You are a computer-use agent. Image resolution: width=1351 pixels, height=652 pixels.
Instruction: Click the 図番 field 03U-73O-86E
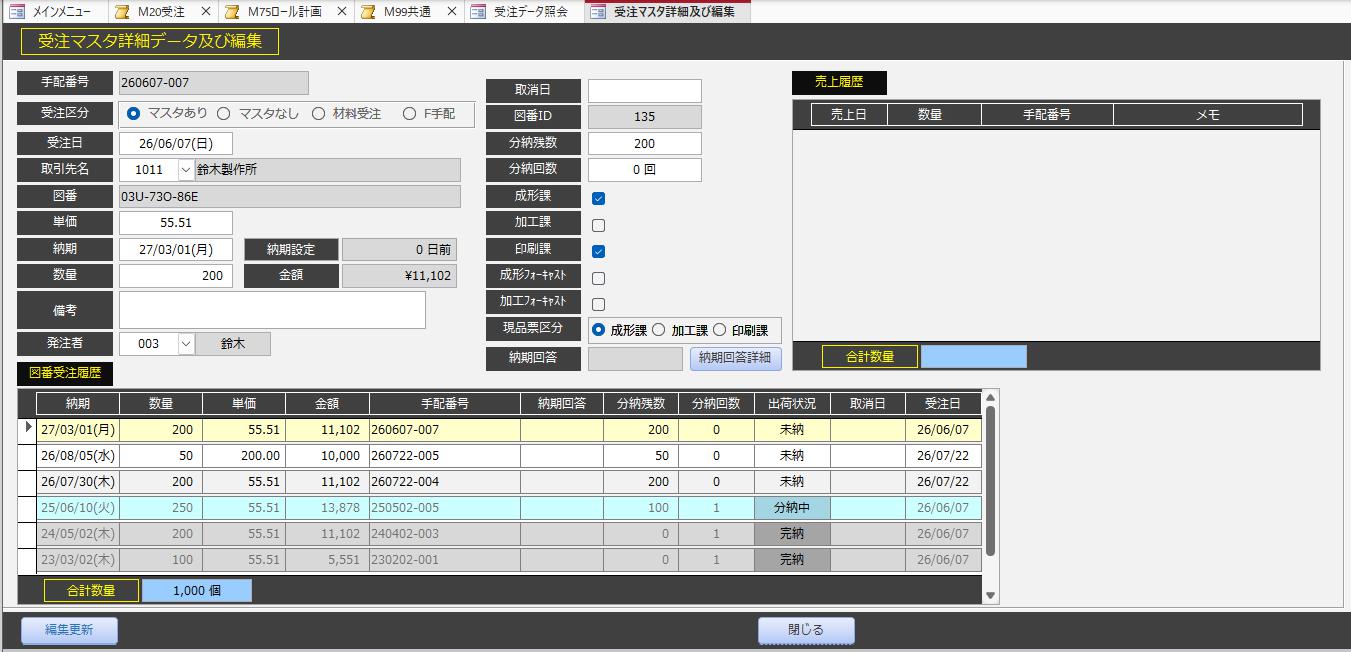[290, 197]
